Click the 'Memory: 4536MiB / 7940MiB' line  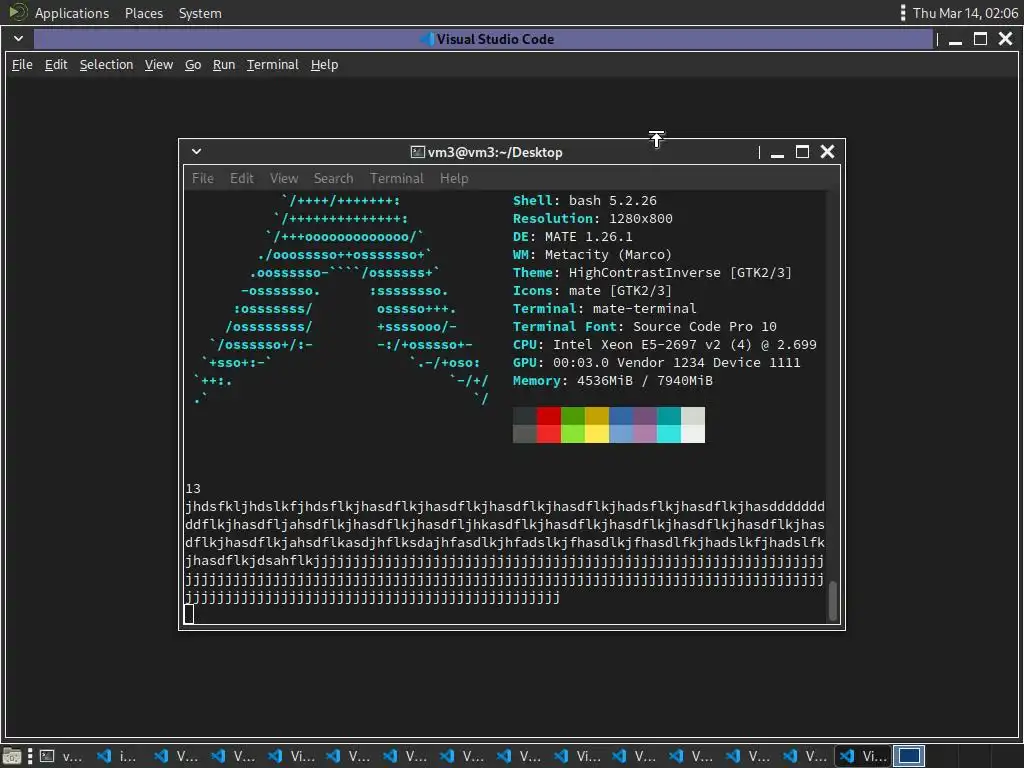[613, 381]
